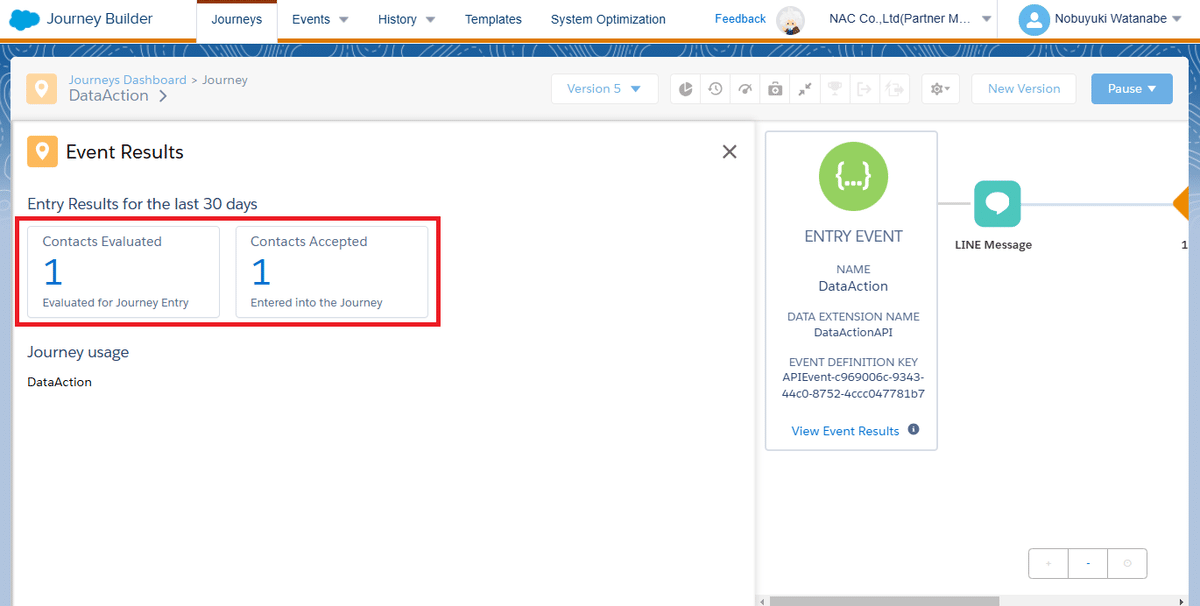
Task: Click the user avatar icon
Action: click(1034, 19)
